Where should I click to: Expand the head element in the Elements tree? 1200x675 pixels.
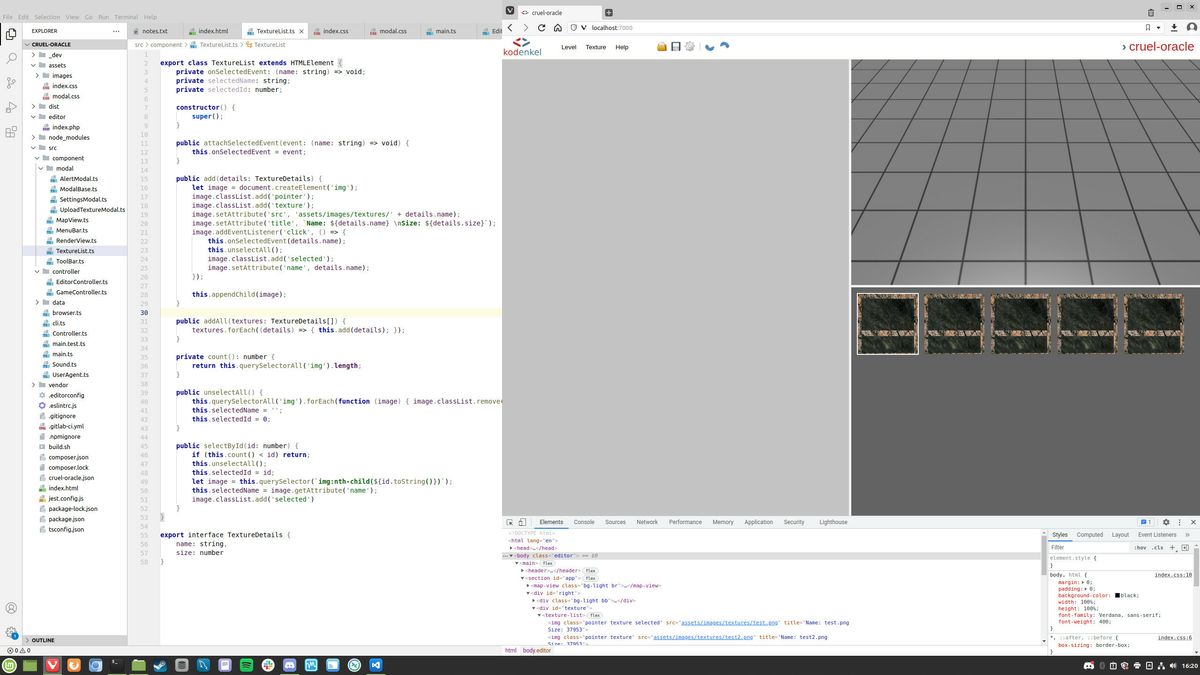[x=512, y=550]
